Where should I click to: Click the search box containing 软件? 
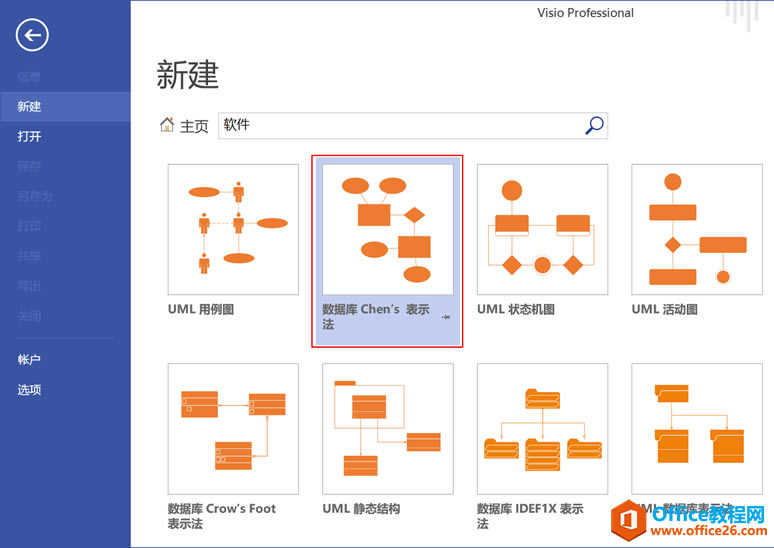coord(413,125)
